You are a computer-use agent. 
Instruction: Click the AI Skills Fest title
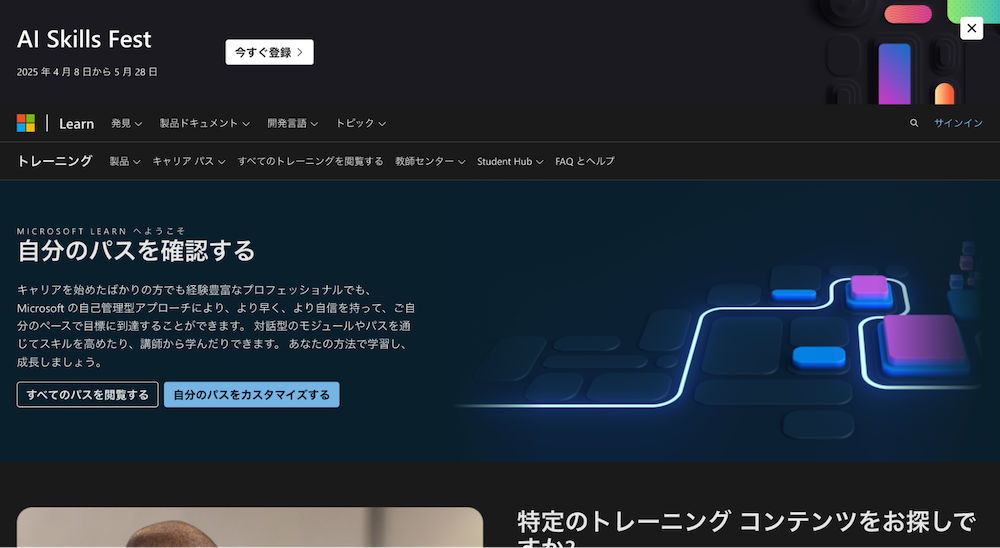84,40
